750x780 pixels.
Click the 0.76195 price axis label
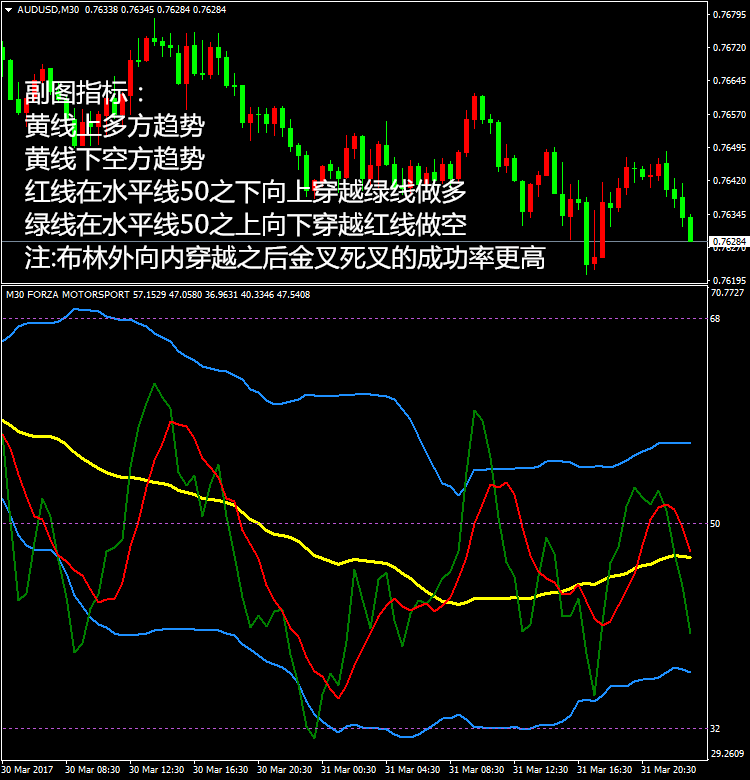(729, 281)
